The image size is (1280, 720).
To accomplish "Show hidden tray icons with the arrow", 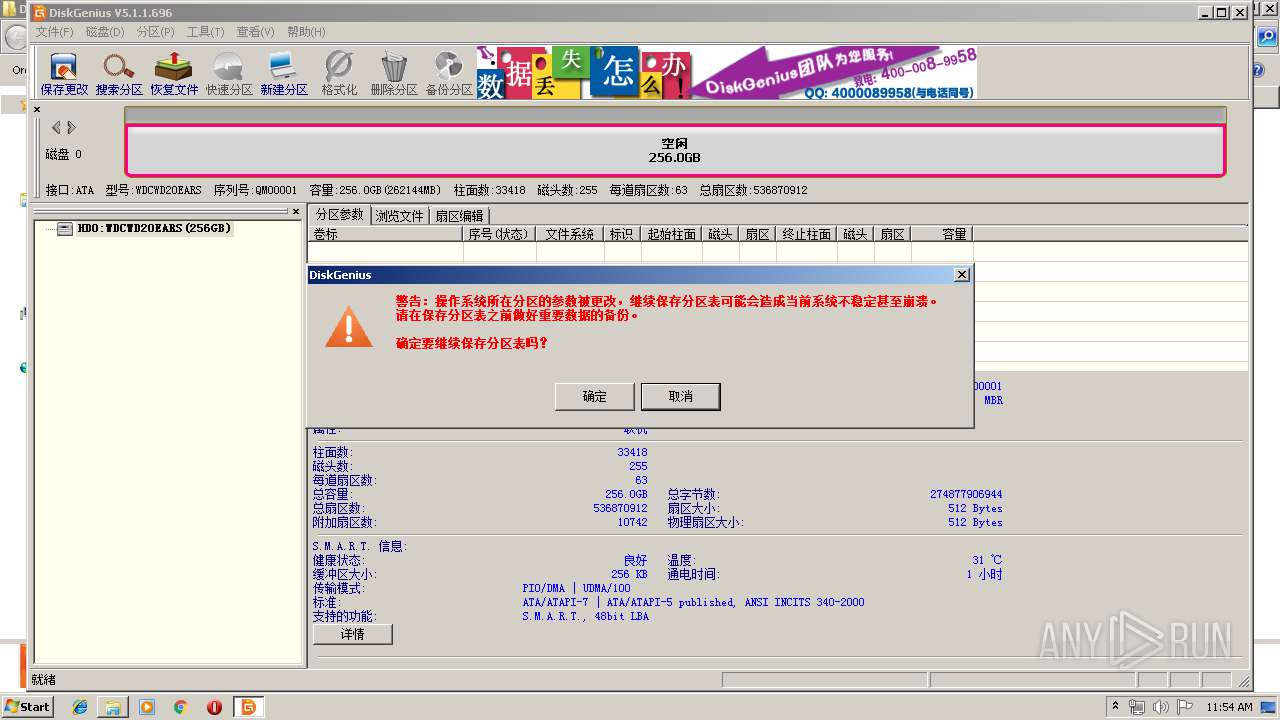I will click(x=1115, y=707).
